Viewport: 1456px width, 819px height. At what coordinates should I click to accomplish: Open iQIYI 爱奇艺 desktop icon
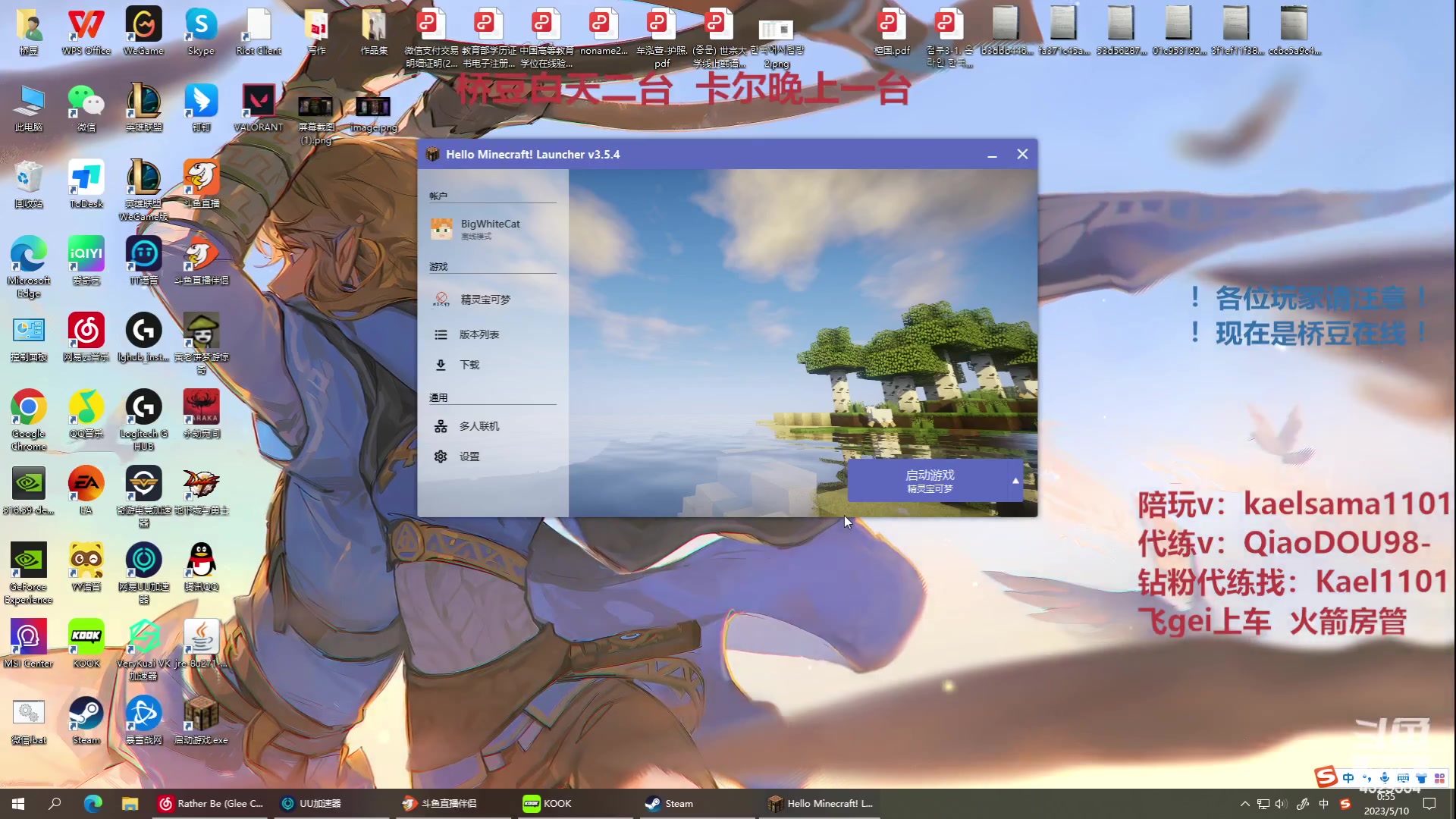coord(86,261)
